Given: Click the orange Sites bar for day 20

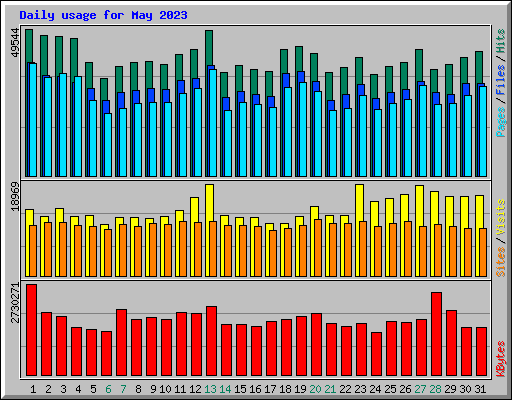Looking at the screenshot, I should point(318,248).
